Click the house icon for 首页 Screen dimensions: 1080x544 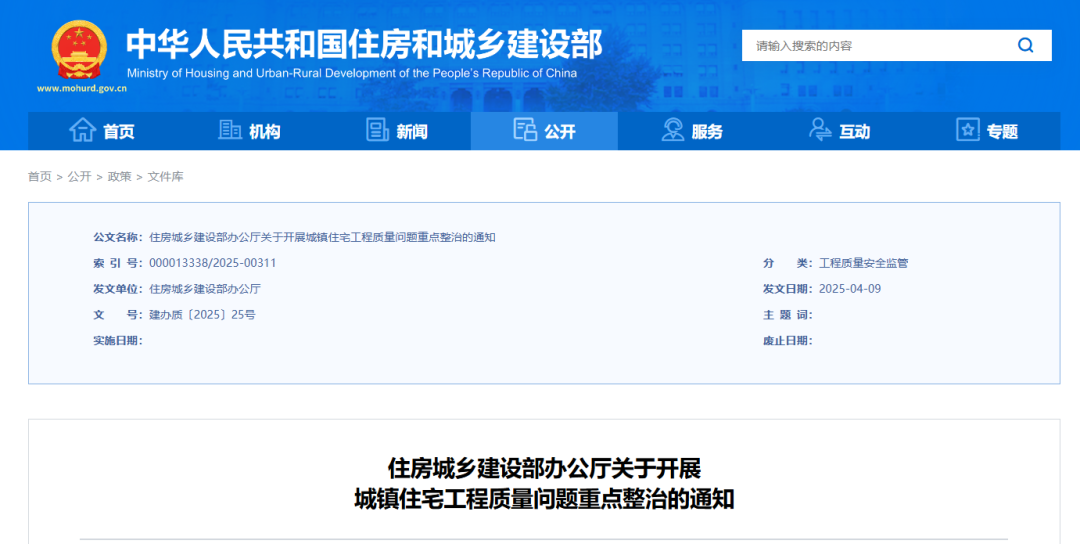(82, 130)
